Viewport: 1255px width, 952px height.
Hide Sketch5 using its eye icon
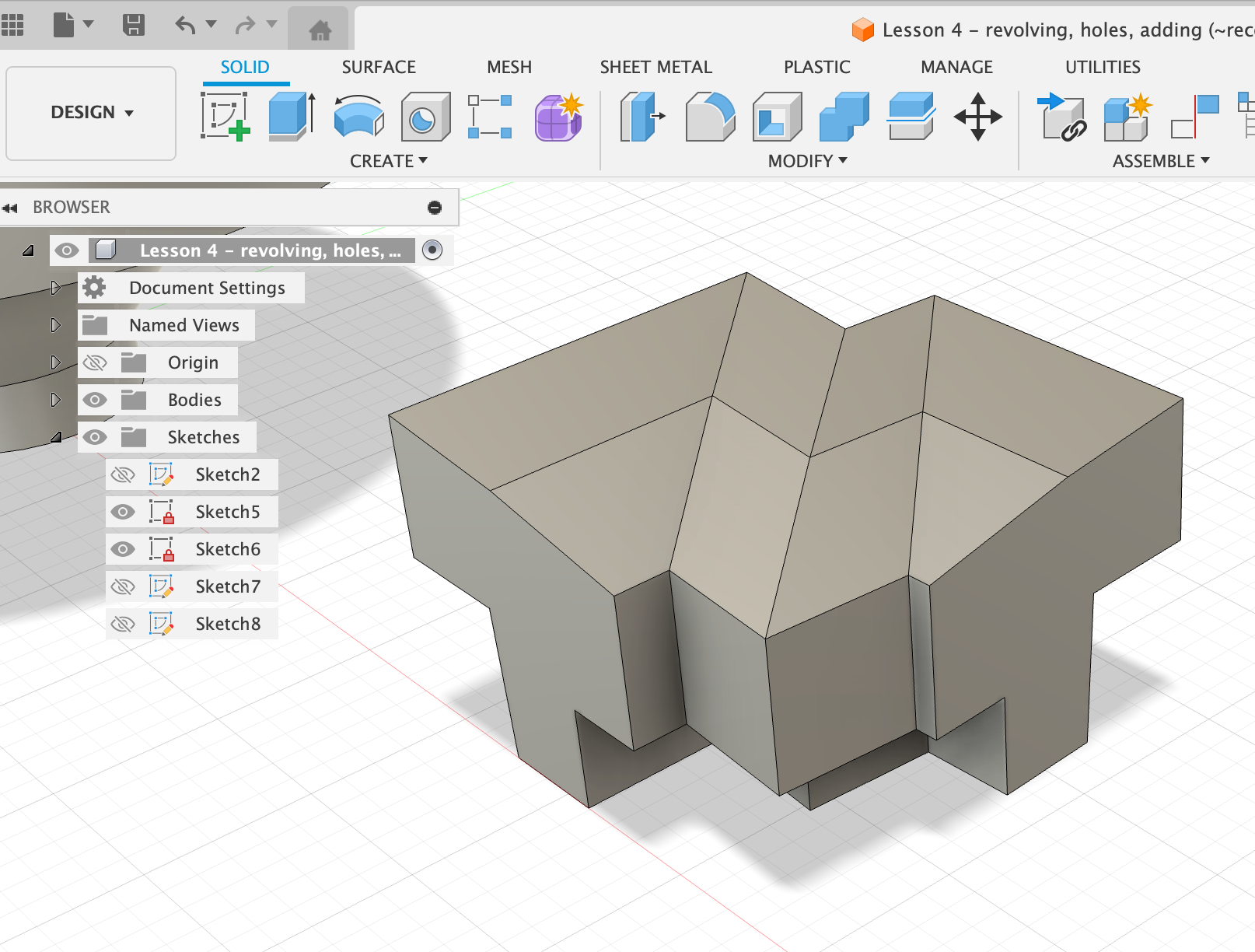click(x=123, y=512)
